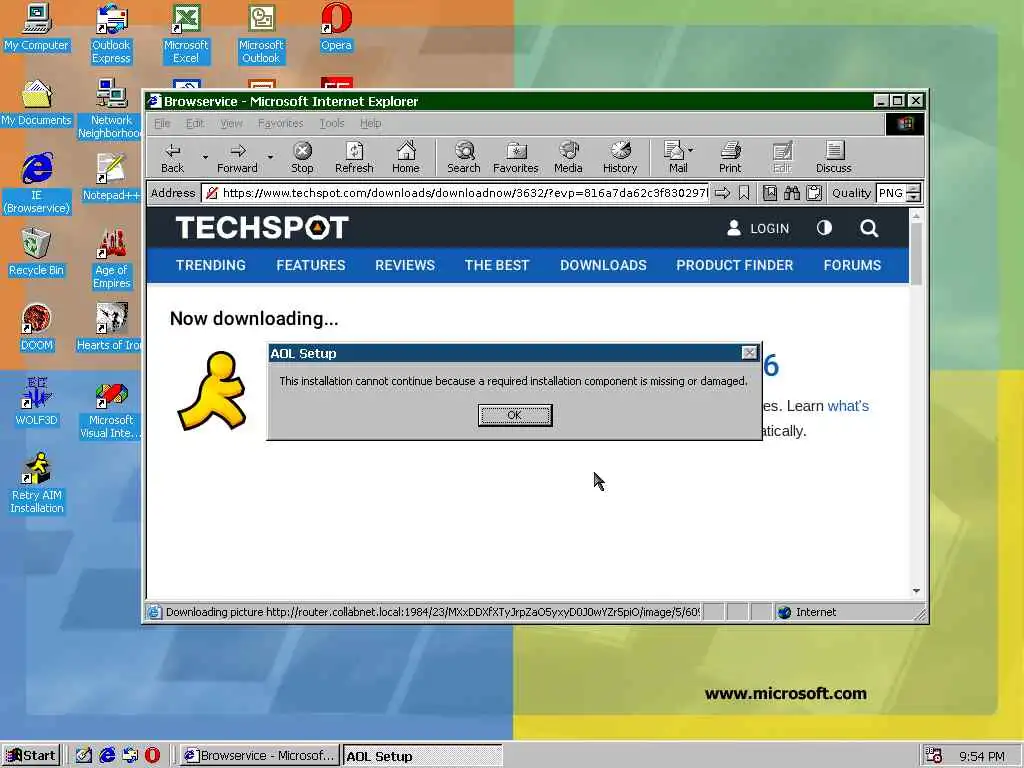Close the AOL Setup dialog
1024x768 pixels.
click(749, 353)
